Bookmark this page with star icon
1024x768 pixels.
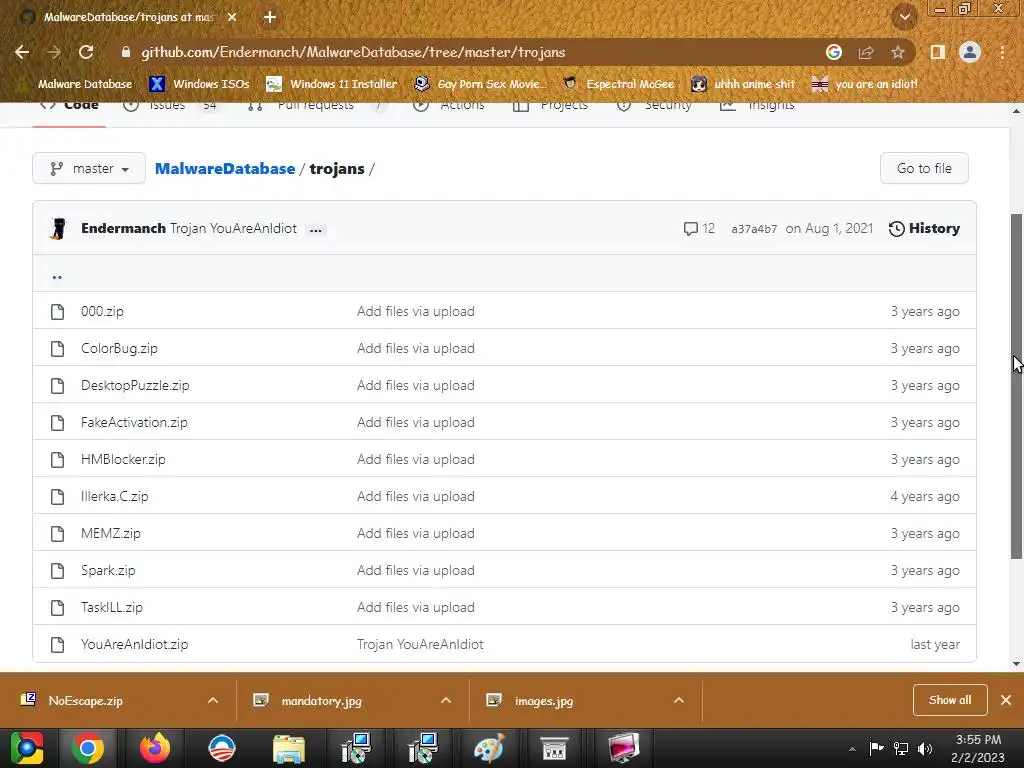(898, 52)
